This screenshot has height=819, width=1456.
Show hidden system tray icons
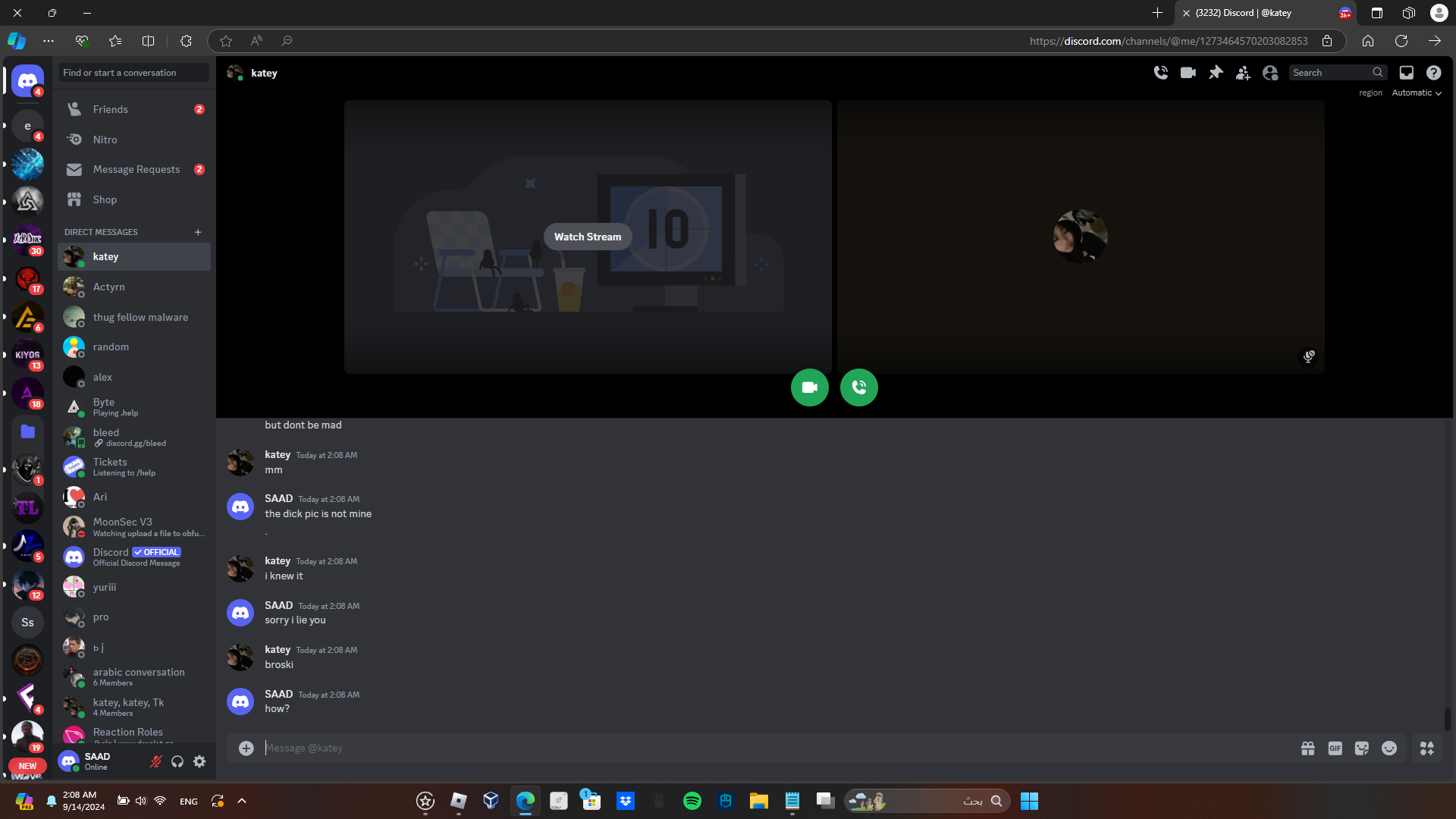(x=242, y=801)
